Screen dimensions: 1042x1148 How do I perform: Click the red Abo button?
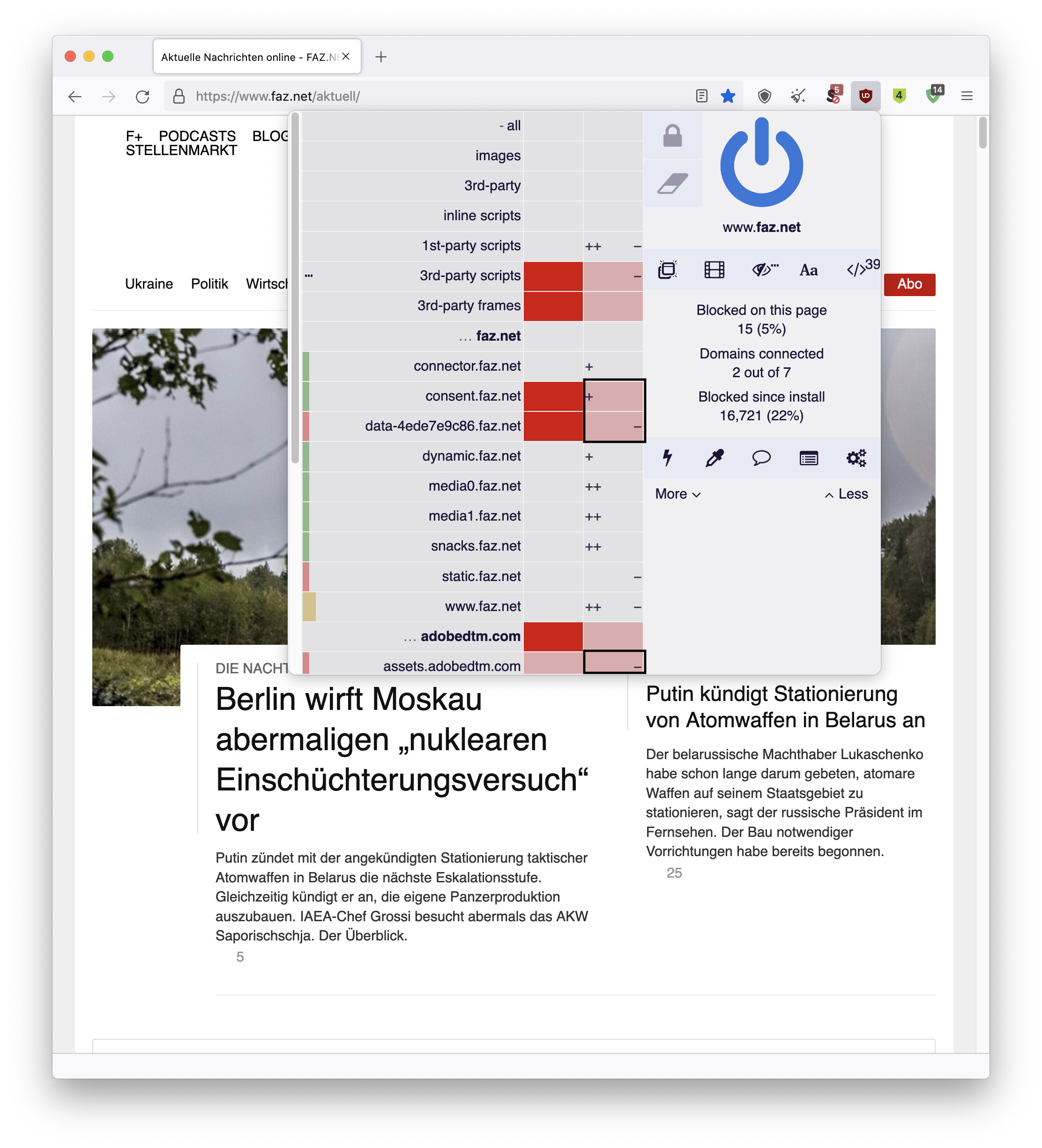[x=909, y=284]
